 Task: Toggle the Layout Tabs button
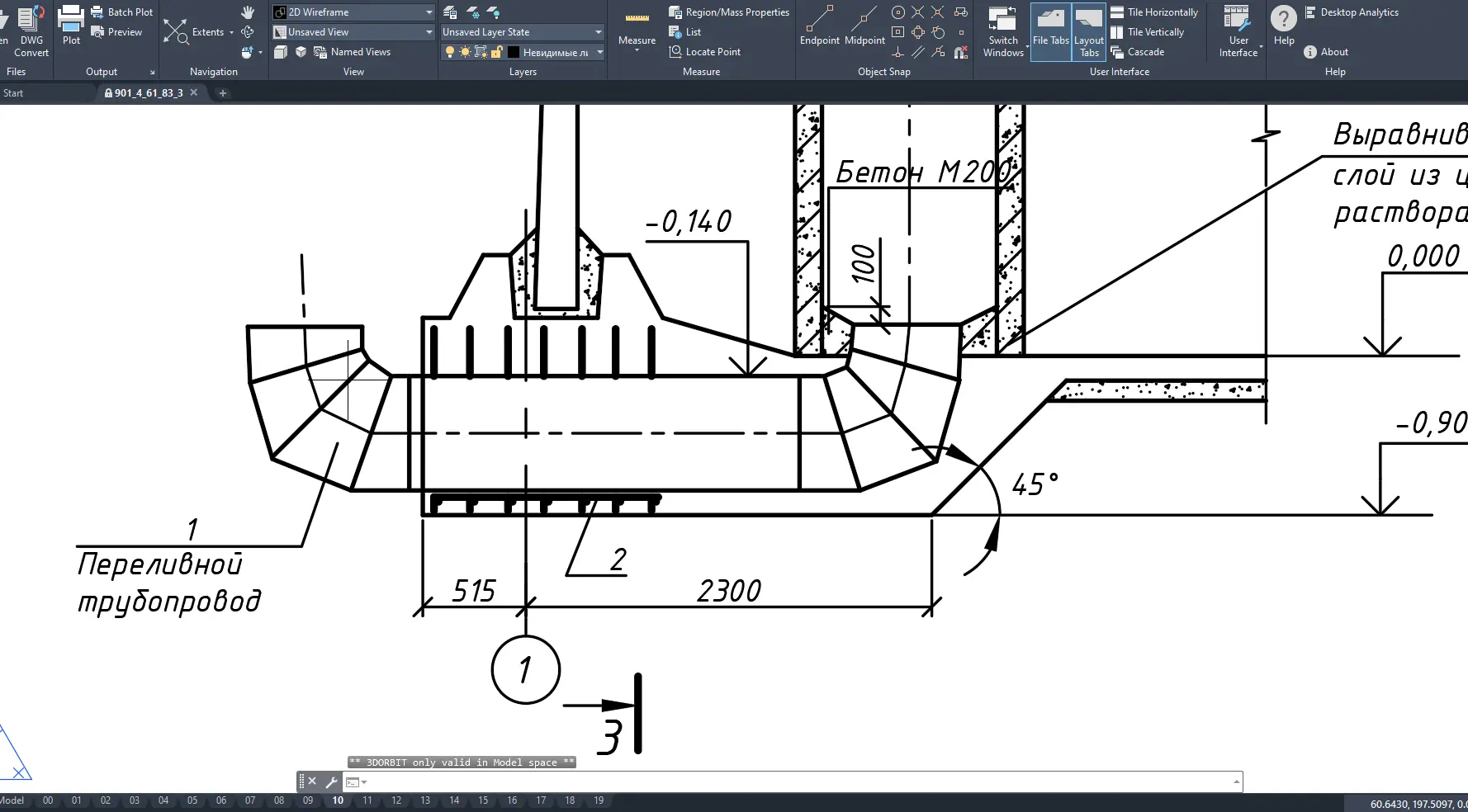1089,31
